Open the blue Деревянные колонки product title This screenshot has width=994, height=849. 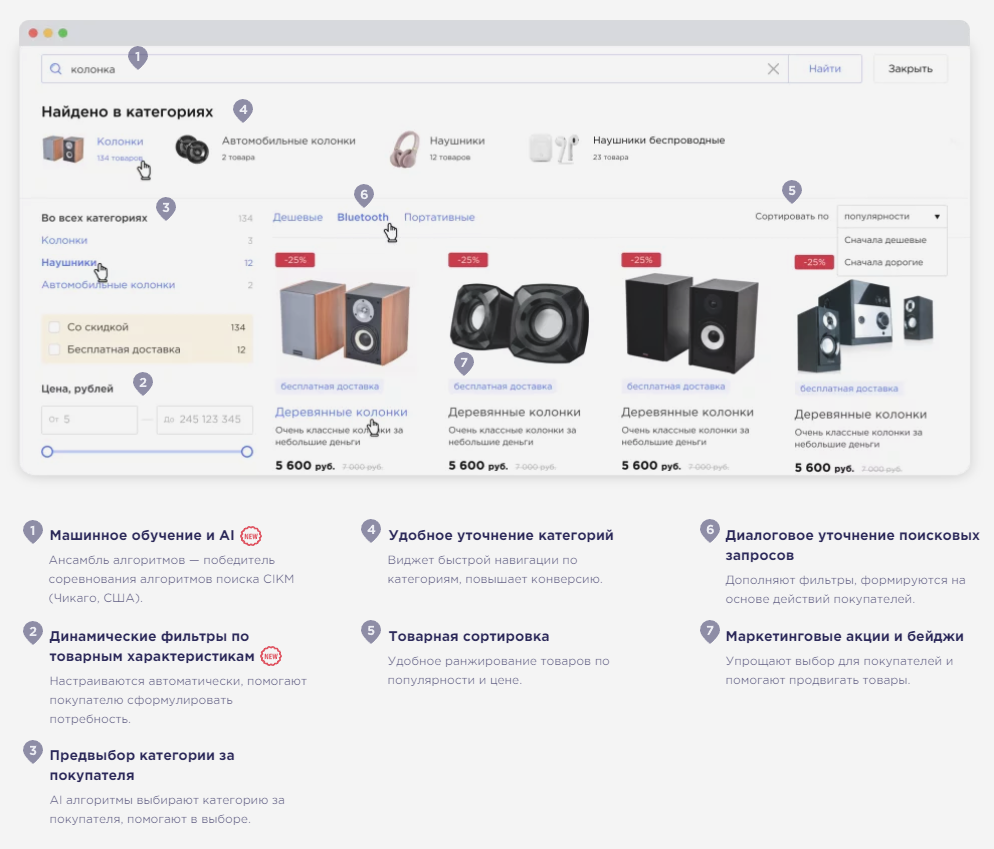pyautogui.click(x=341, y=412)
